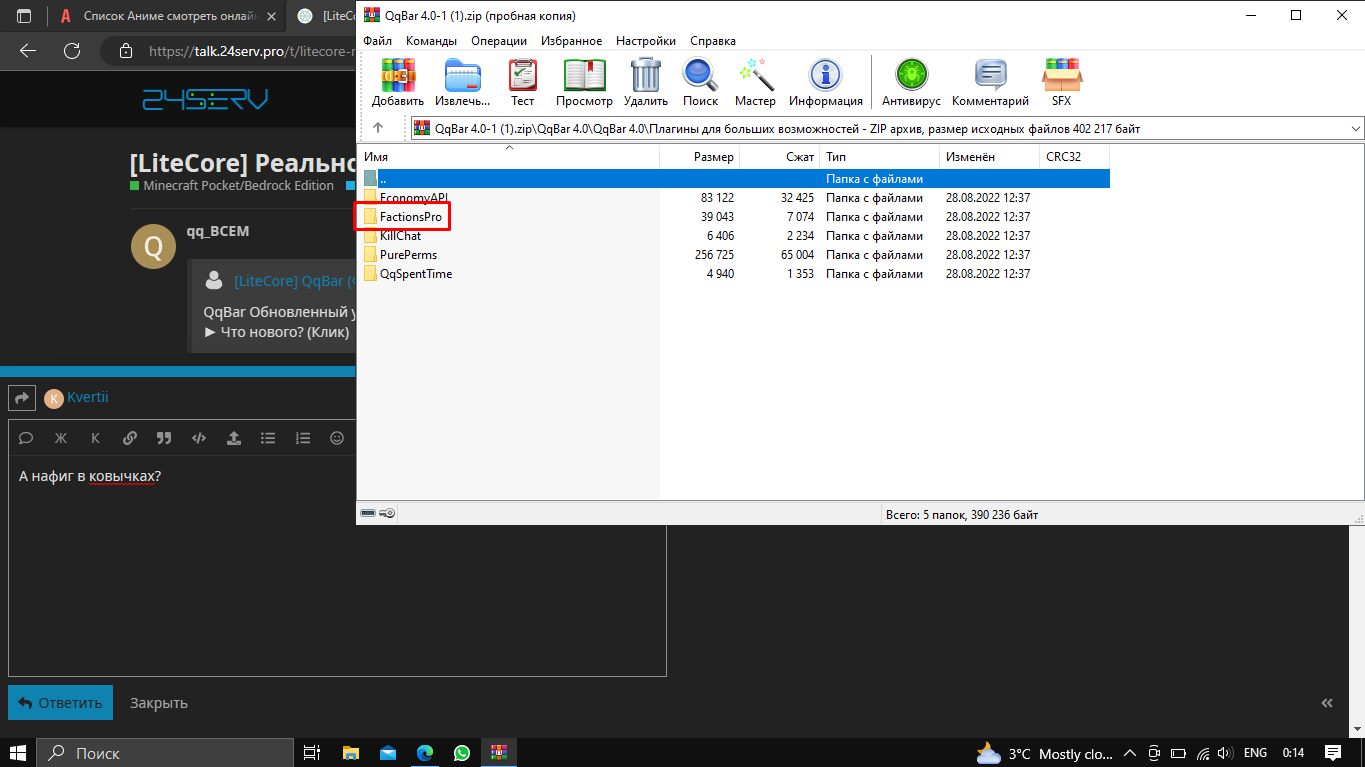Viewport: 1365px width, 767px height.
Task: Open the Настройки menu
Action: 646,41
